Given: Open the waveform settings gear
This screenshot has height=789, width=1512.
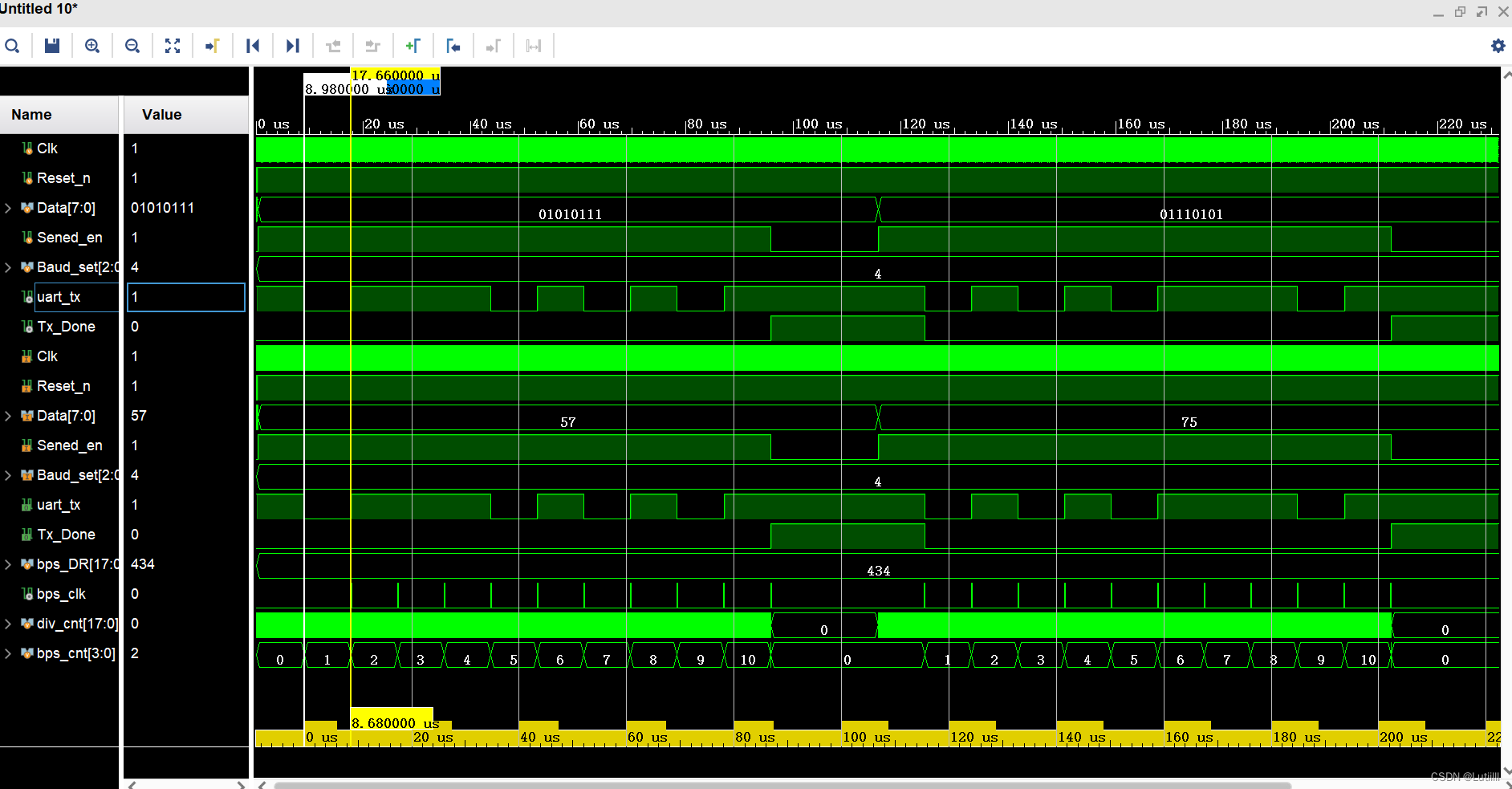Looking at the screenshot, I should pos(1498,46).
